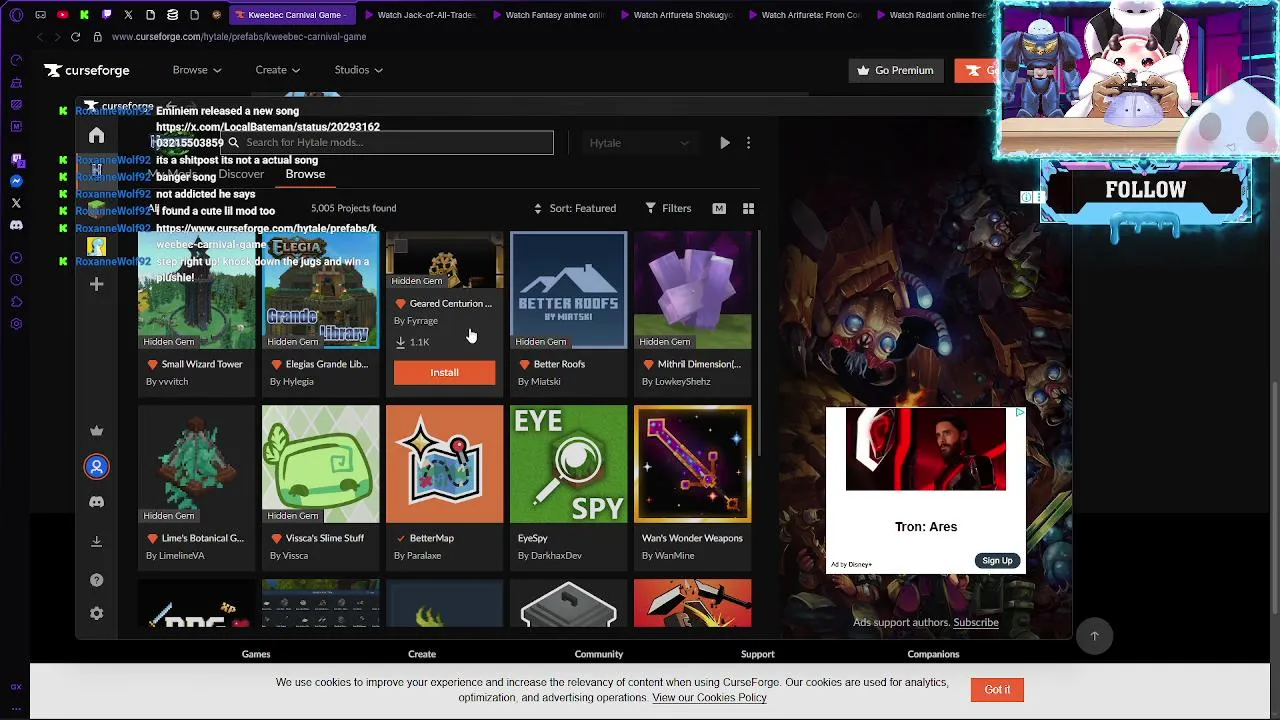Open the three-dot more options menu
This screenshot has width=1280, height=720.
pyautogui.click(x=748, y=143)
